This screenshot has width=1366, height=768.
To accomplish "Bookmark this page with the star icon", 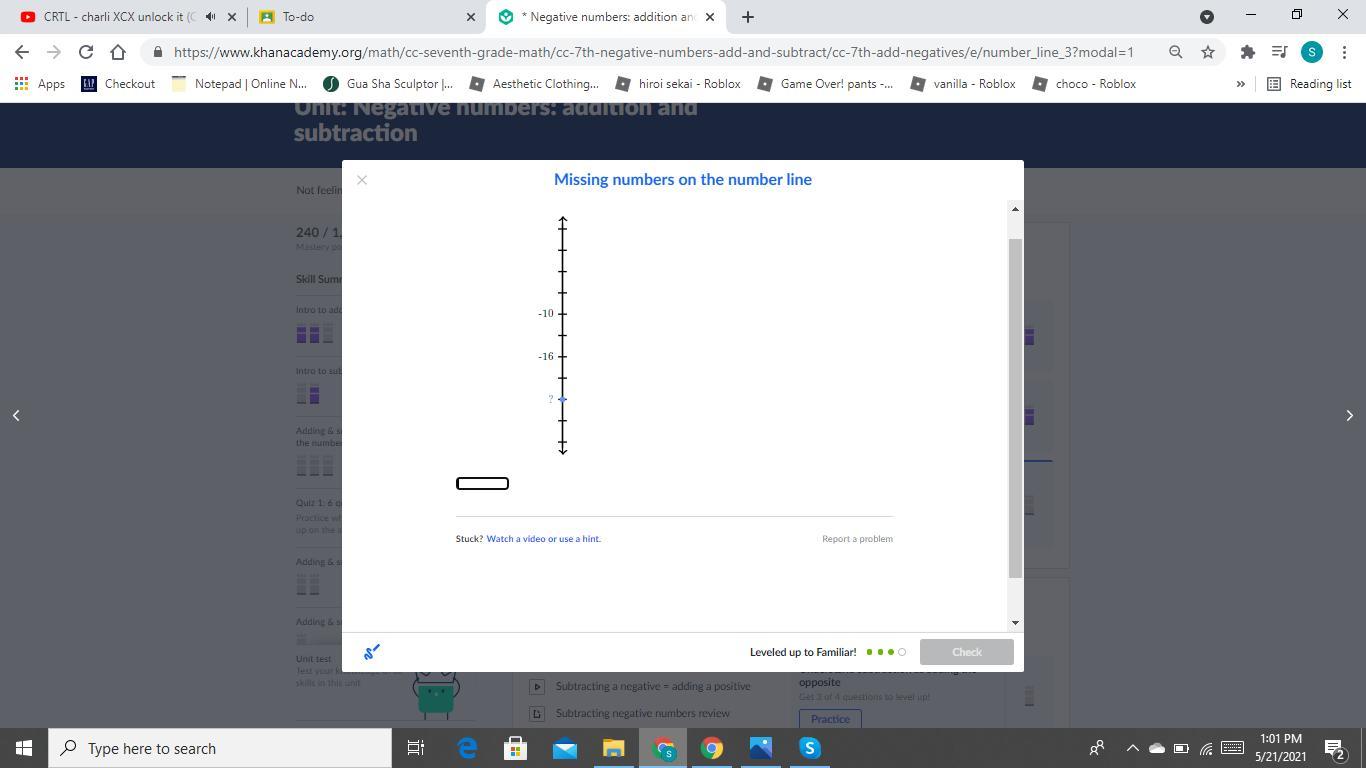I will 1208,52.
